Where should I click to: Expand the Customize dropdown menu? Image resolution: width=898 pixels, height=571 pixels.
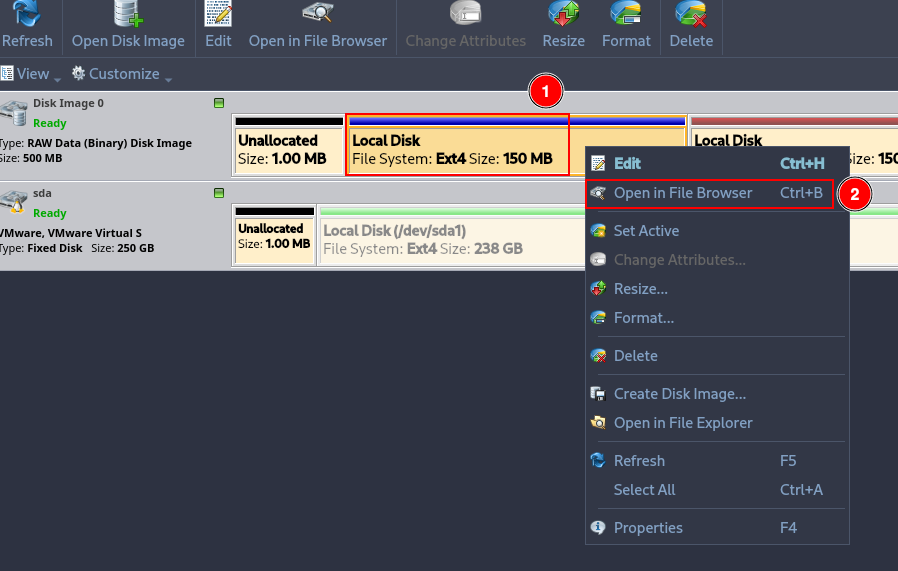(122, 74)
